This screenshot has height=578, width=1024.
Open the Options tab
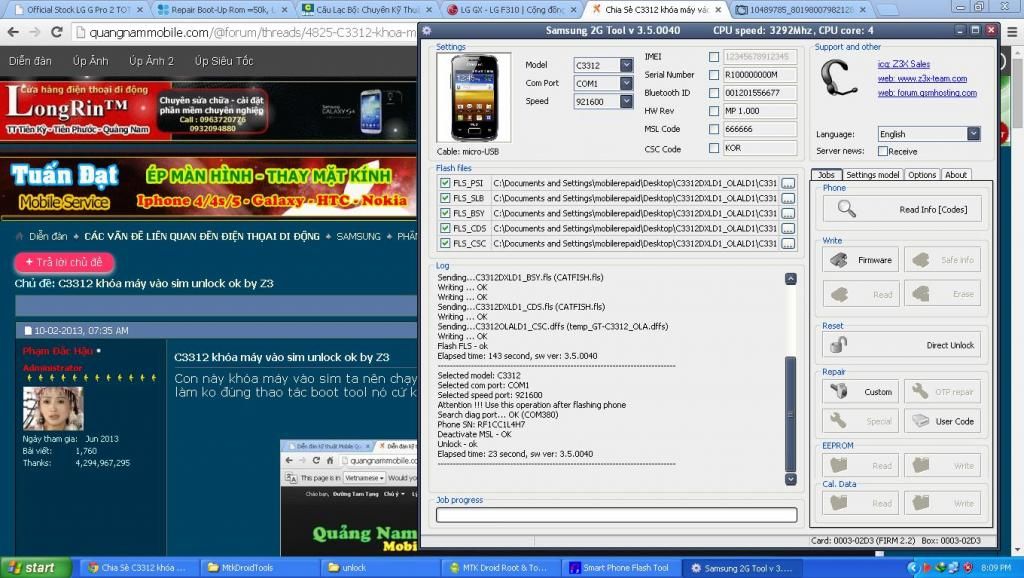point(922,175)
